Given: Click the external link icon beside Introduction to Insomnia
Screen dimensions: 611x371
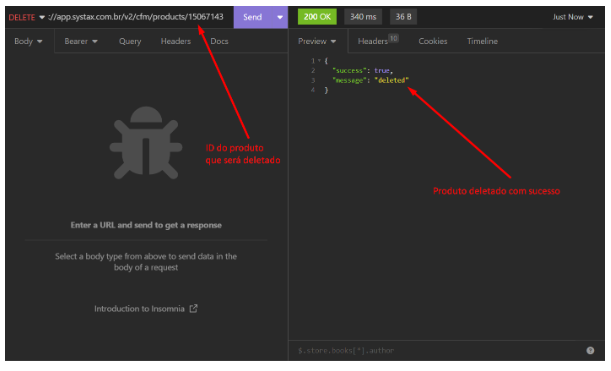Looking at the screenshot, I should coord(193,308).
